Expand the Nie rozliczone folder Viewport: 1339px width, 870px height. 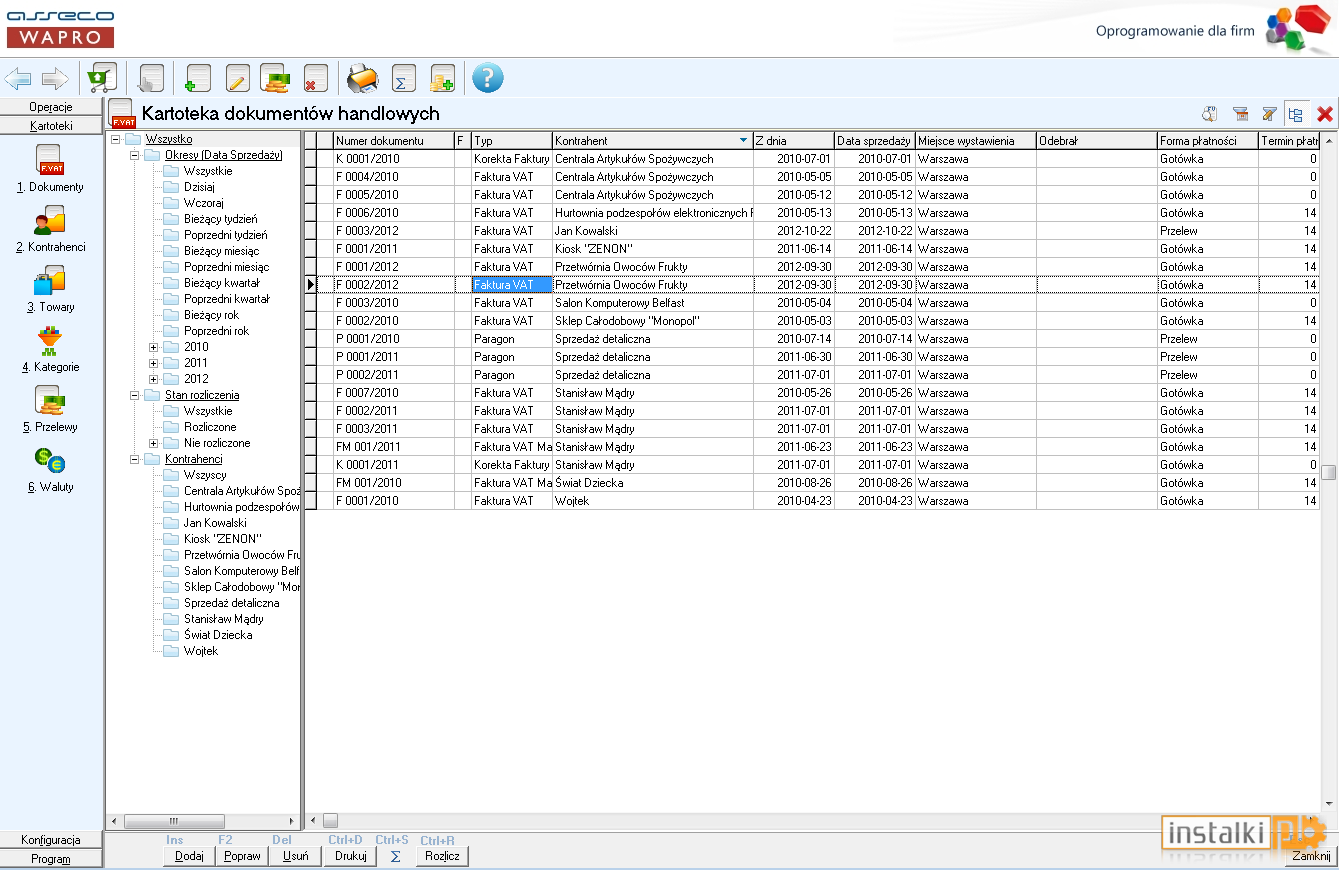pos(153,443)
